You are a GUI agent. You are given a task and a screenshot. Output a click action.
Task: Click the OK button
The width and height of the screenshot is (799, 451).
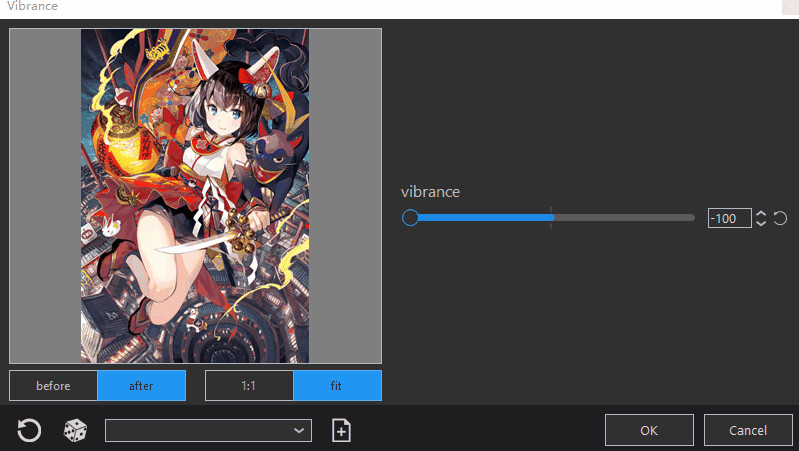coord(649,430)
